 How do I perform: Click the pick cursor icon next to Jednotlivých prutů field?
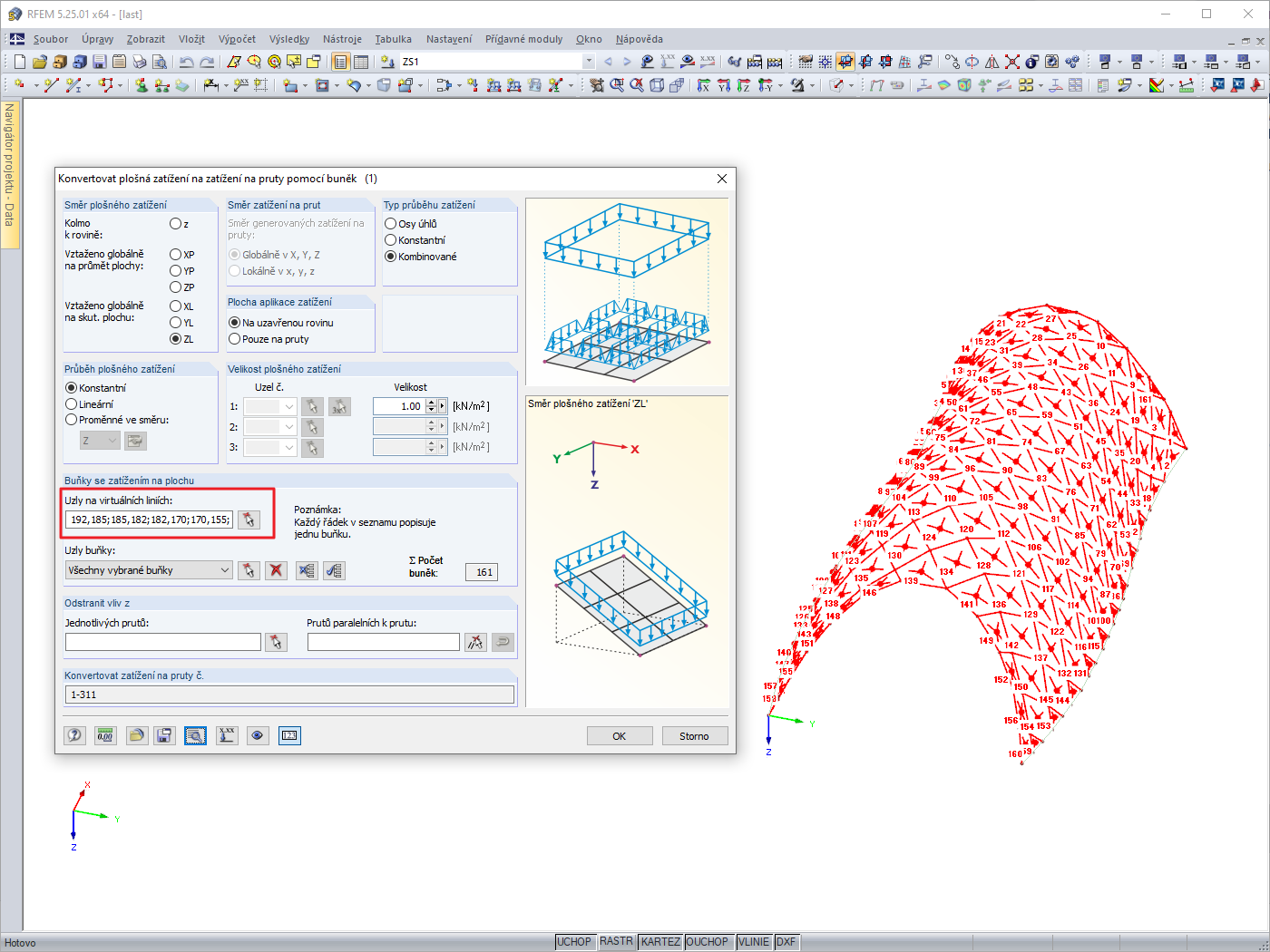point(276,642)
